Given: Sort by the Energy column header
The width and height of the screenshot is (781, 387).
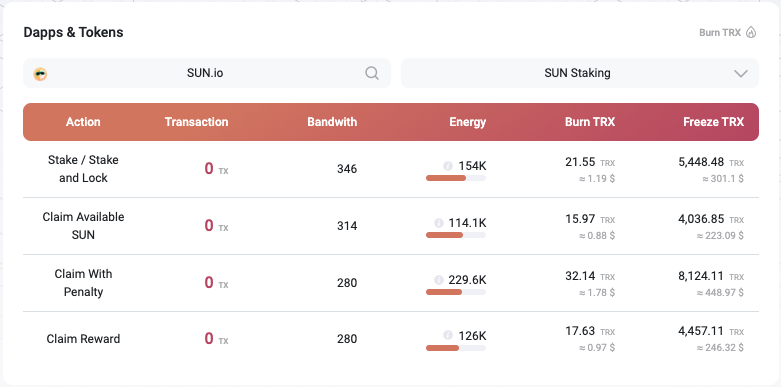Looking at the screenshot, I should [467, 122].
